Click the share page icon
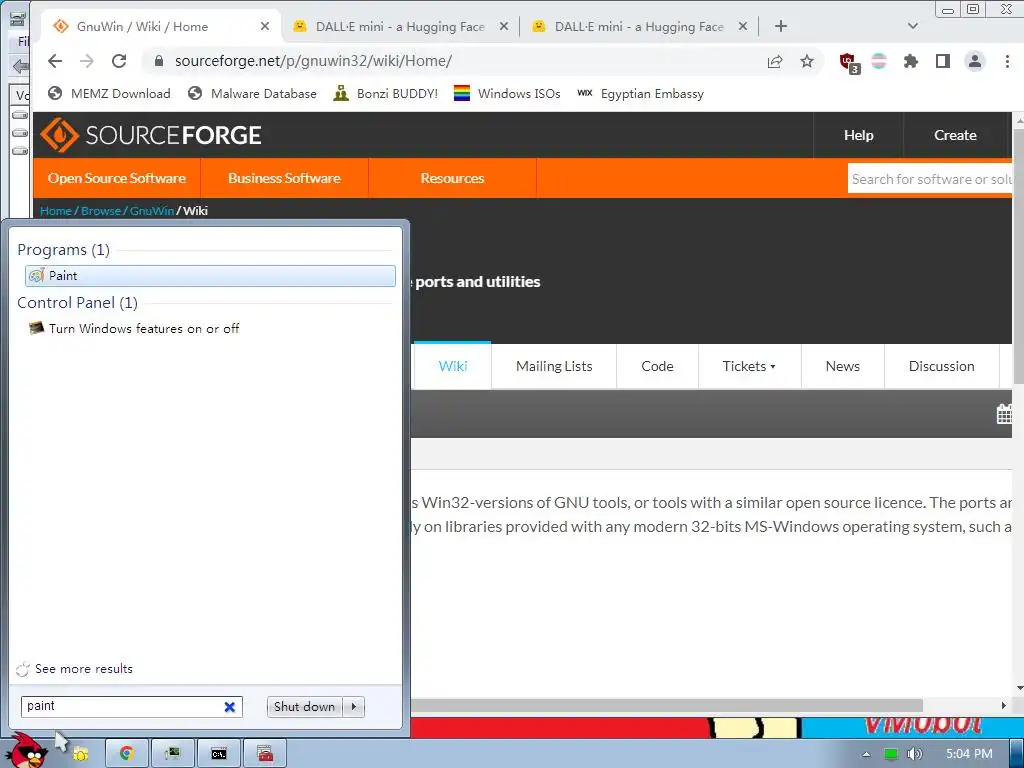 coord(775,61)
